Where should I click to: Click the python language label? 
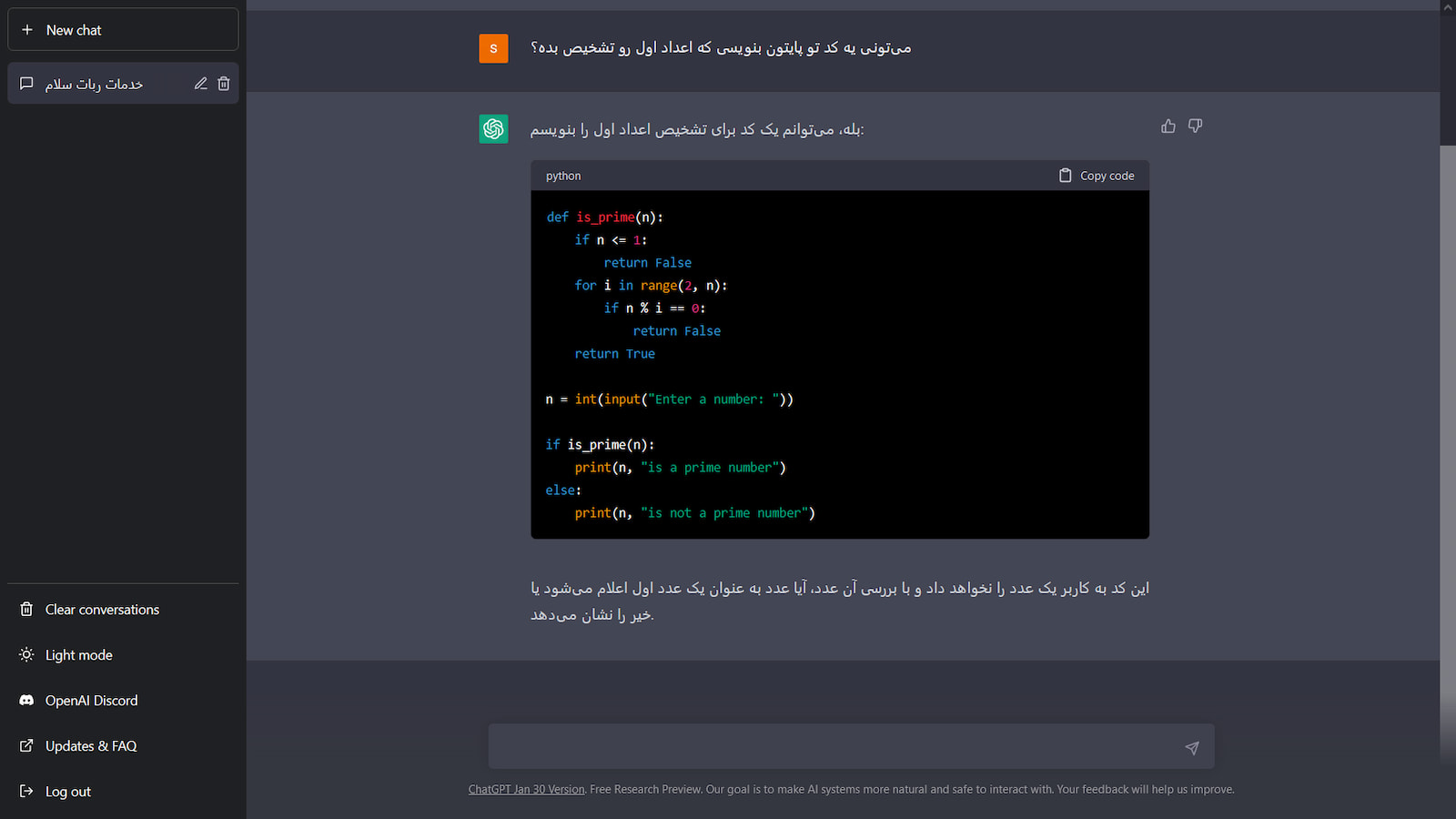click(563, 177)
